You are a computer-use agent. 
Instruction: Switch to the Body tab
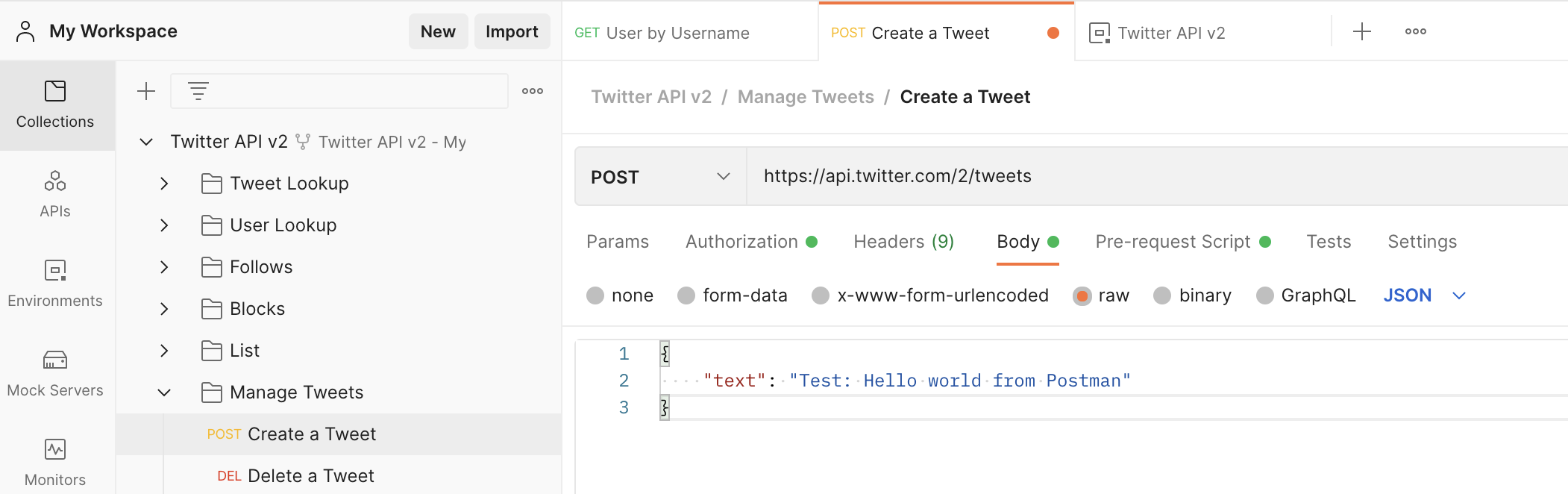click(1028, 242)
